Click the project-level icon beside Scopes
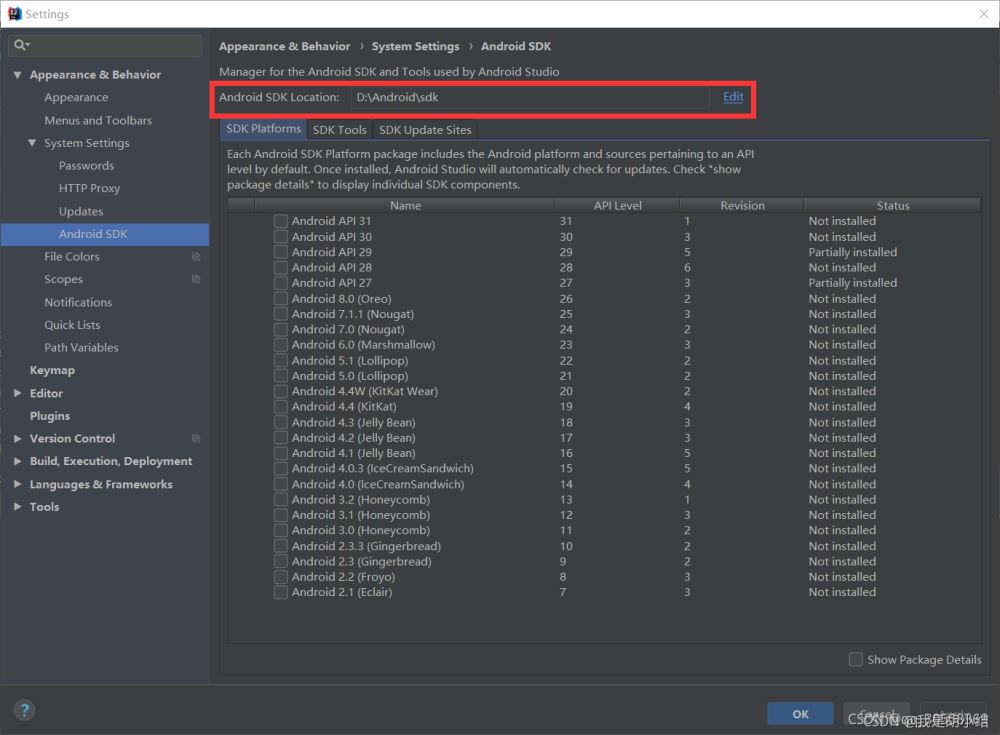1000x735 pixels. coord(196,279)
